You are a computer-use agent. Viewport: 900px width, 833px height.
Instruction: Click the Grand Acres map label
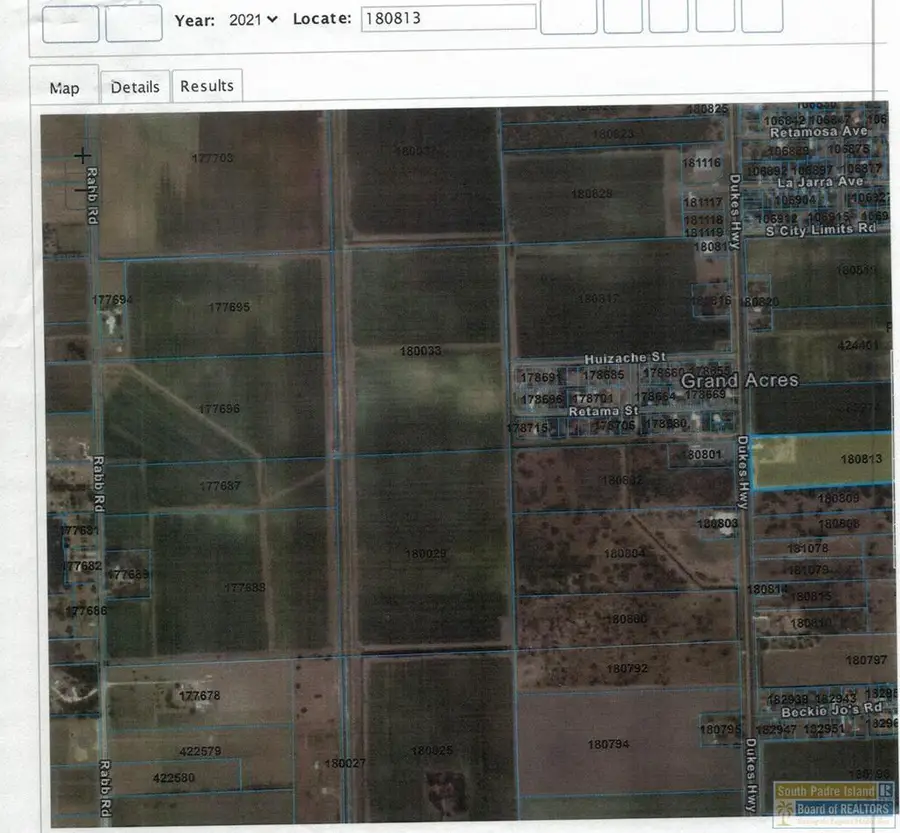pyautogui.click(x=740, y=381)
